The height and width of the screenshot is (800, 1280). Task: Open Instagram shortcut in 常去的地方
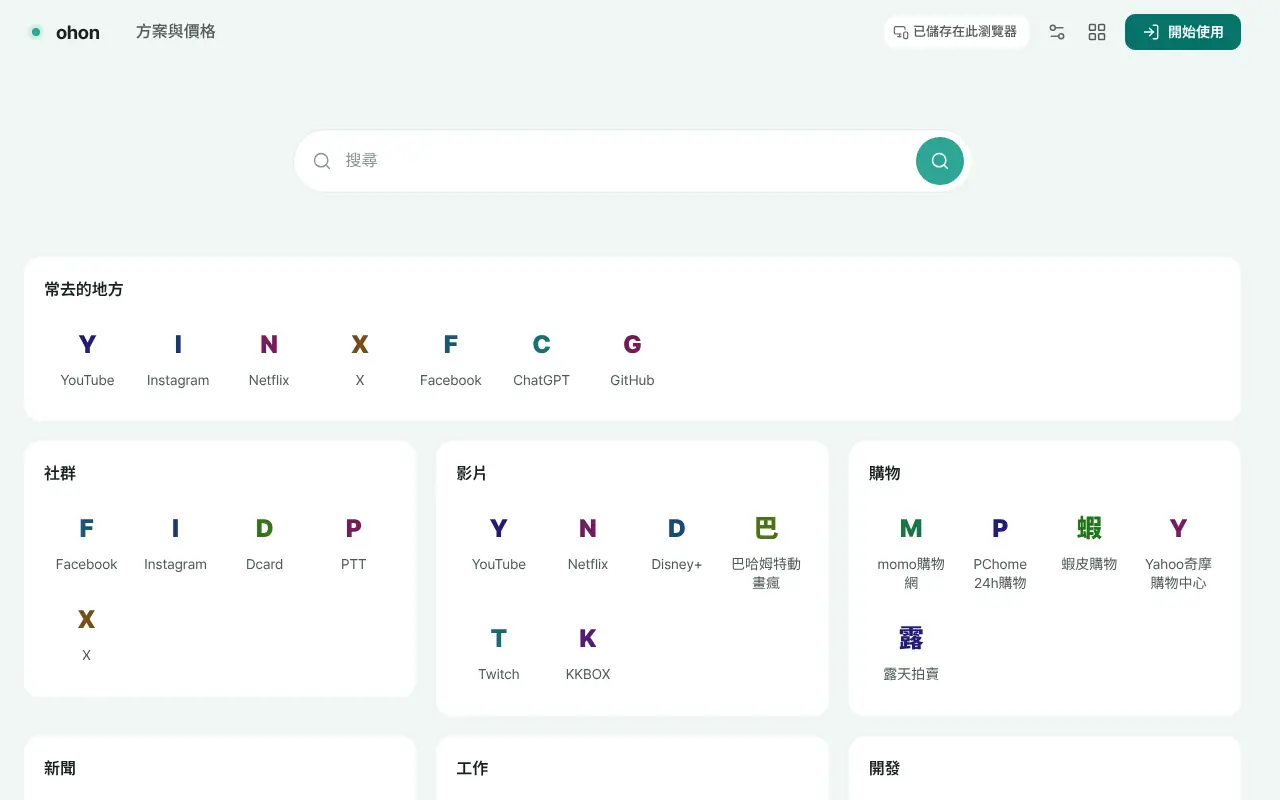(178, 360)
